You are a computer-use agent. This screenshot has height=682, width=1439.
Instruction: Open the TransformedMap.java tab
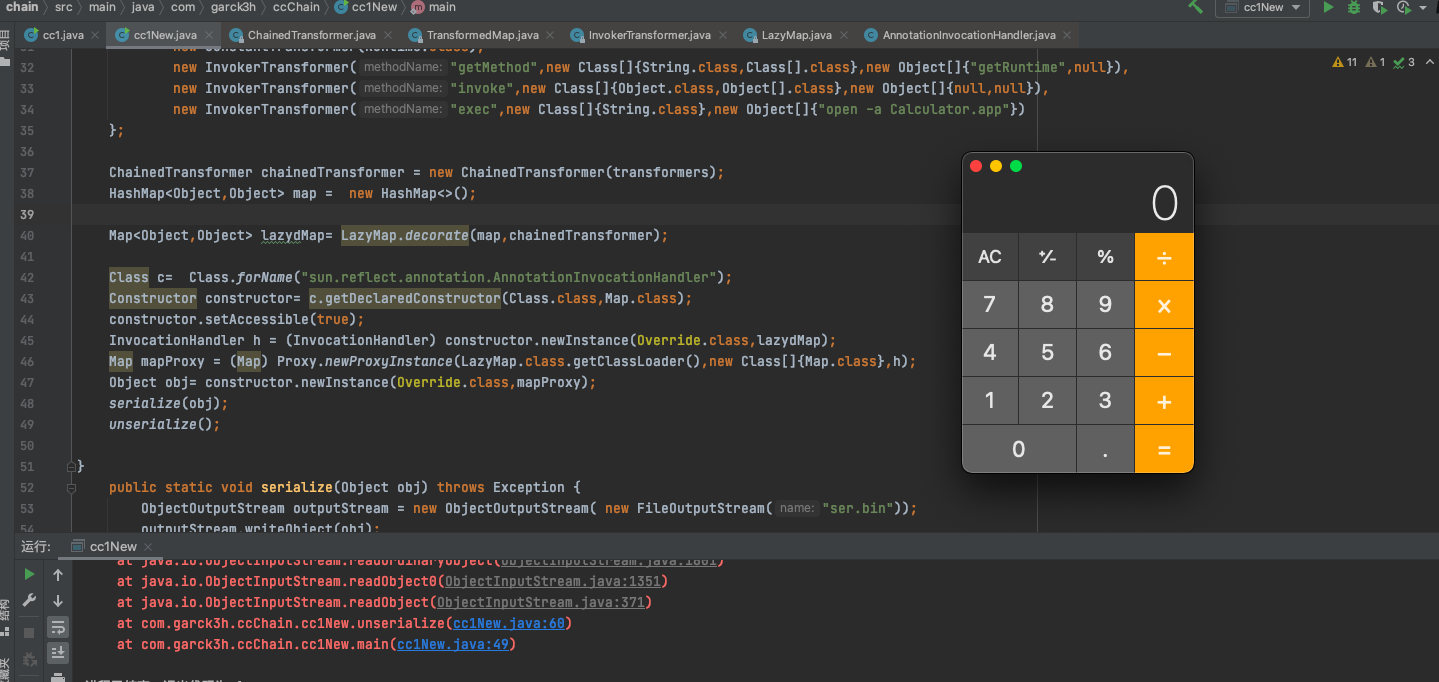tap(483, 35)
